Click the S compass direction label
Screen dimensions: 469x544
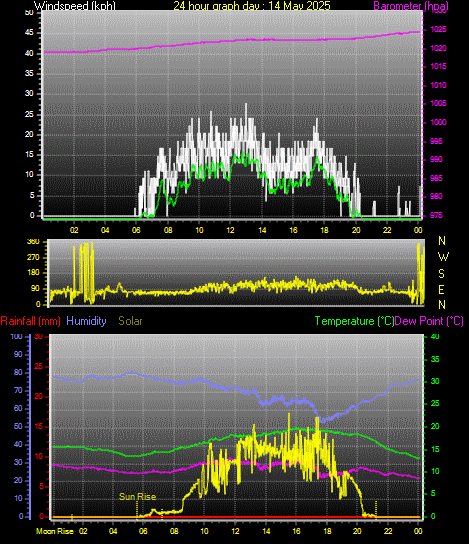point(441,274)
